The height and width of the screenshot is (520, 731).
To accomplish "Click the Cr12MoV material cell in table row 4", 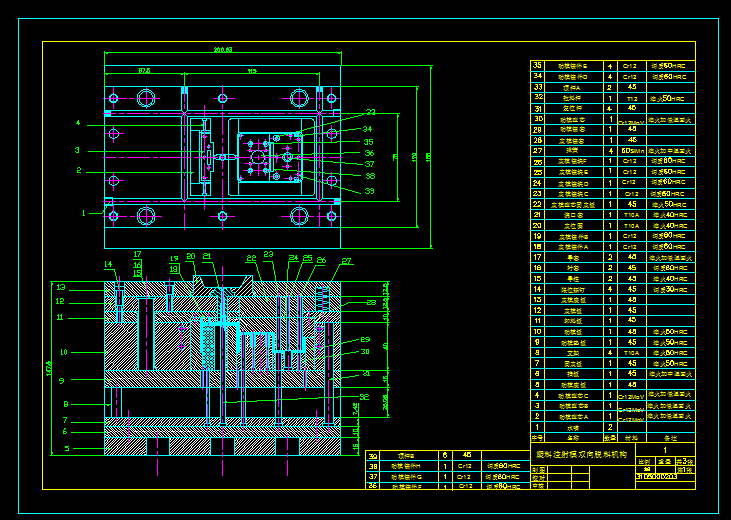I will (x=632, y=396).
